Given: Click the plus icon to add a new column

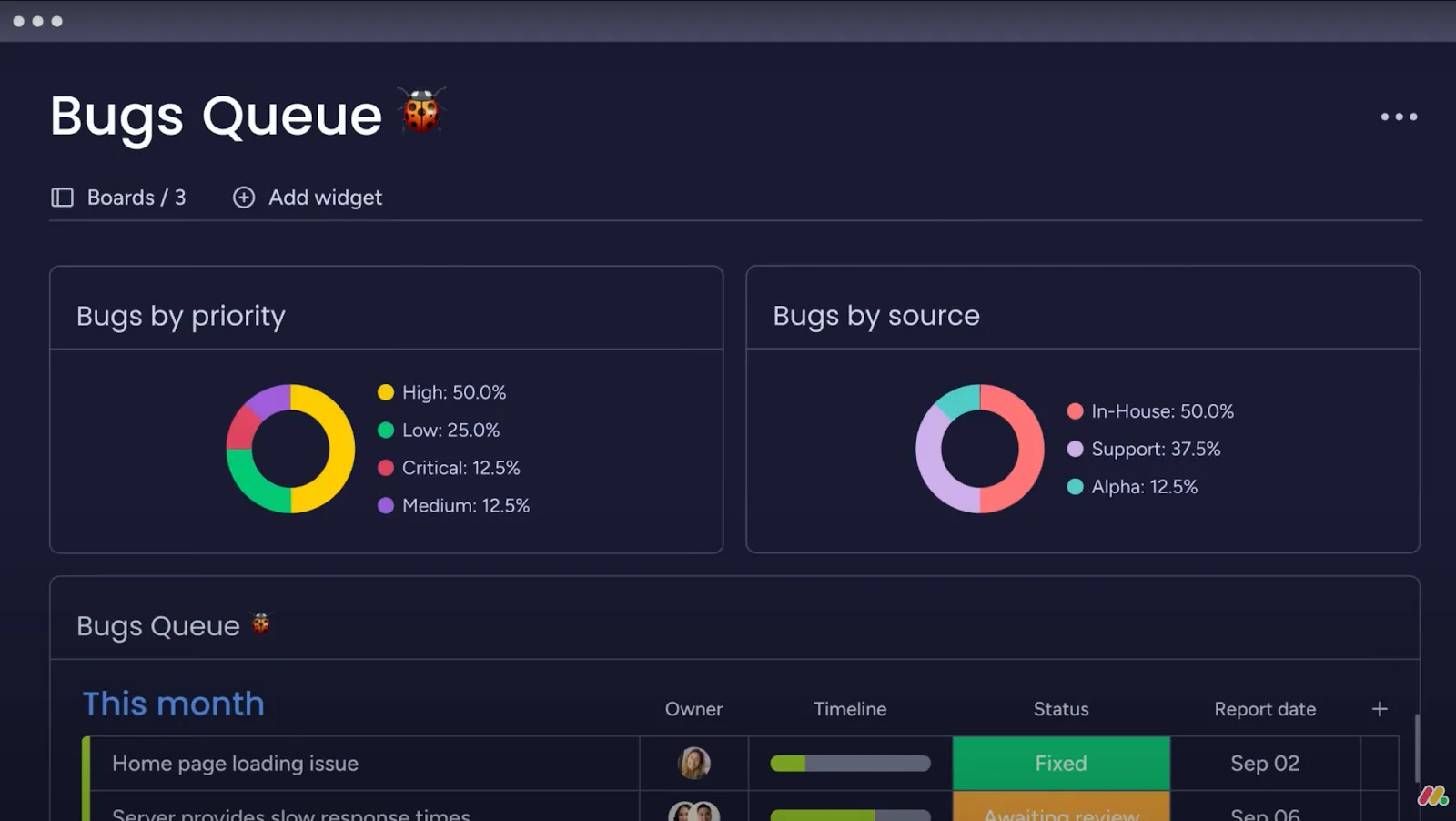Looking at the screenshot, I should pos(1380,708).
